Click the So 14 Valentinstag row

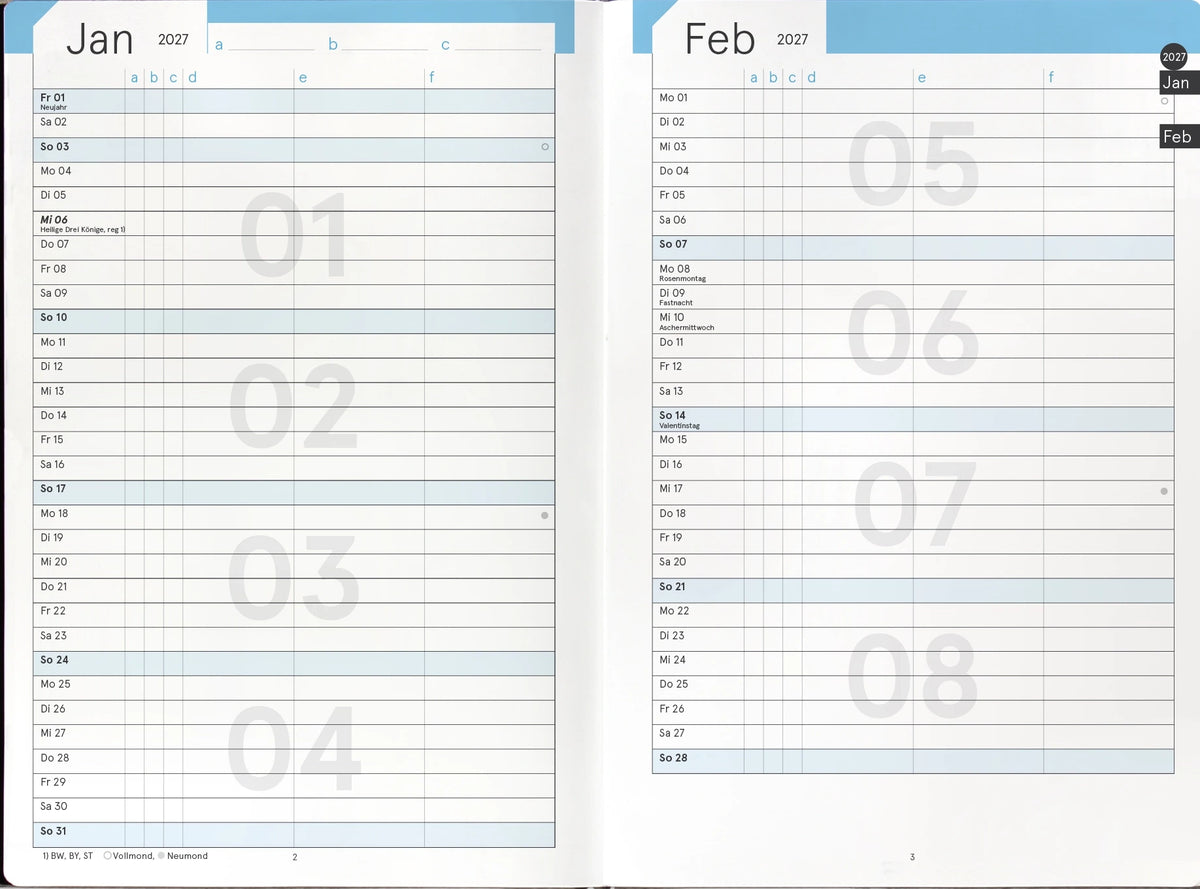click(x=913, y=419)
